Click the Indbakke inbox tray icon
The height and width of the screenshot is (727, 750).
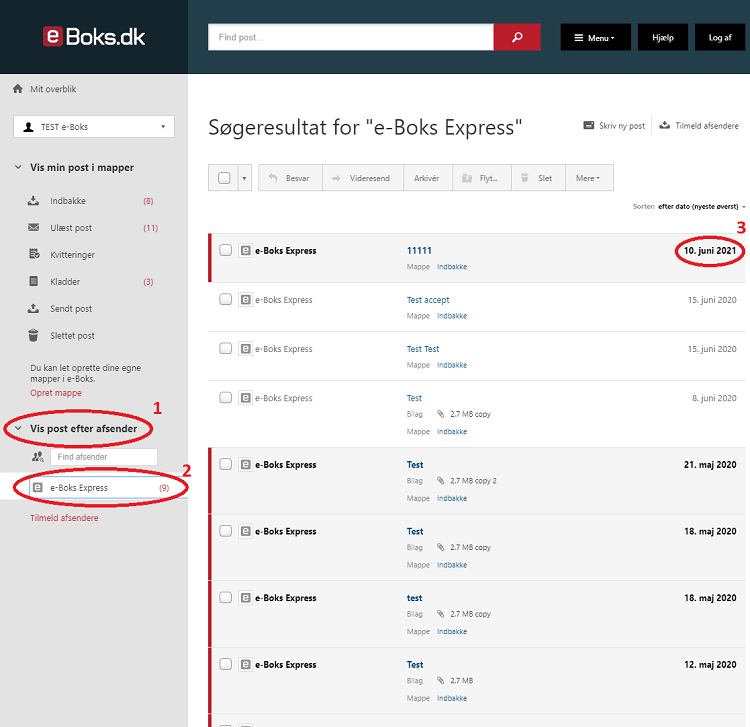[x=33, y=200]
